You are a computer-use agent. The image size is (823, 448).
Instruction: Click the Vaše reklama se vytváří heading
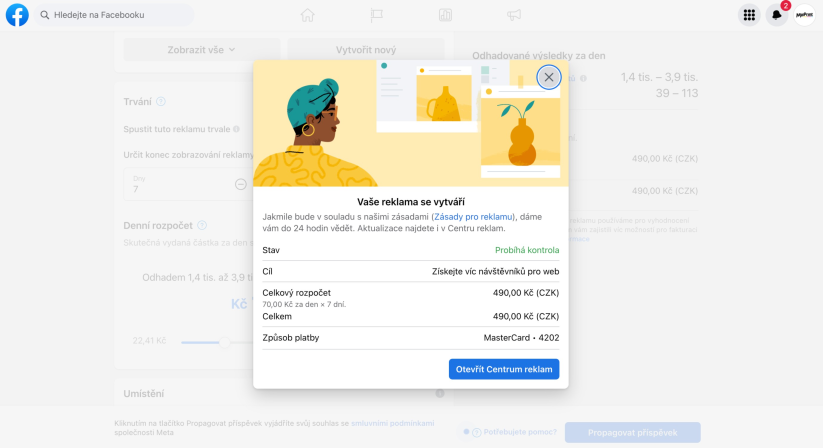point(410,202)
